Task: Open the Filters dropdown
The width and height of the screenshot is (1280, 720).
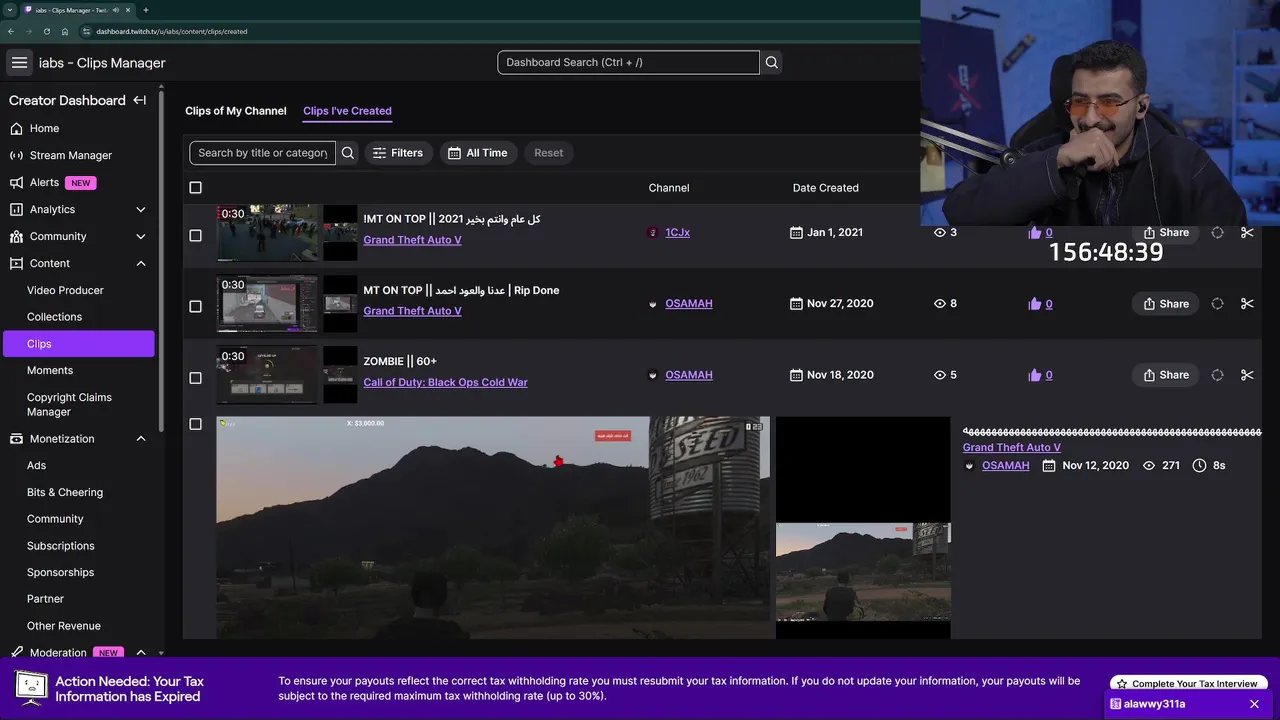Action: click(398, 153)
